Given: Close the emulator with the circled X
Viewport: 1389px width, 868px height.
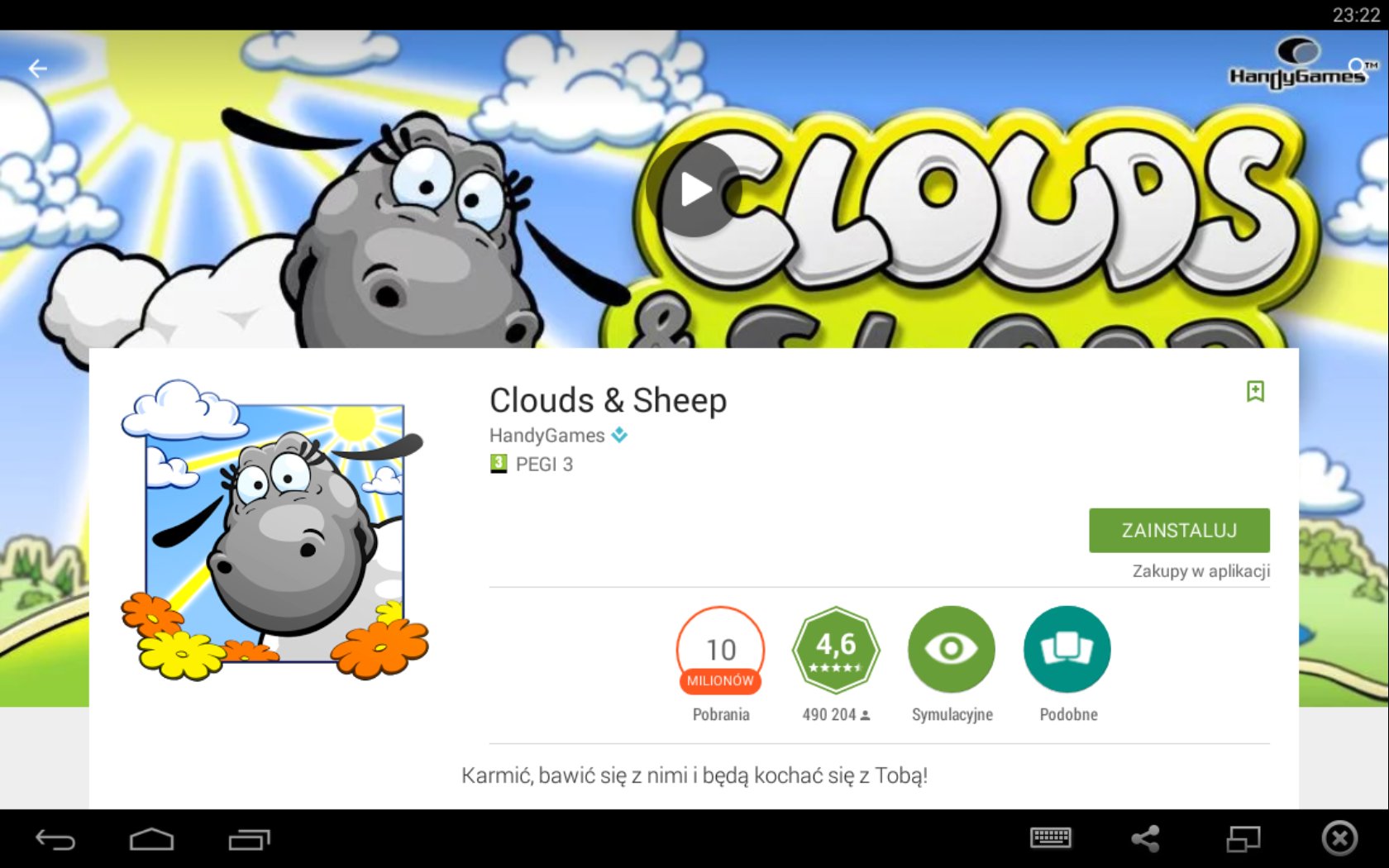Looking at the screenshot, I should pyautogui.click(x=1339, y=838).
